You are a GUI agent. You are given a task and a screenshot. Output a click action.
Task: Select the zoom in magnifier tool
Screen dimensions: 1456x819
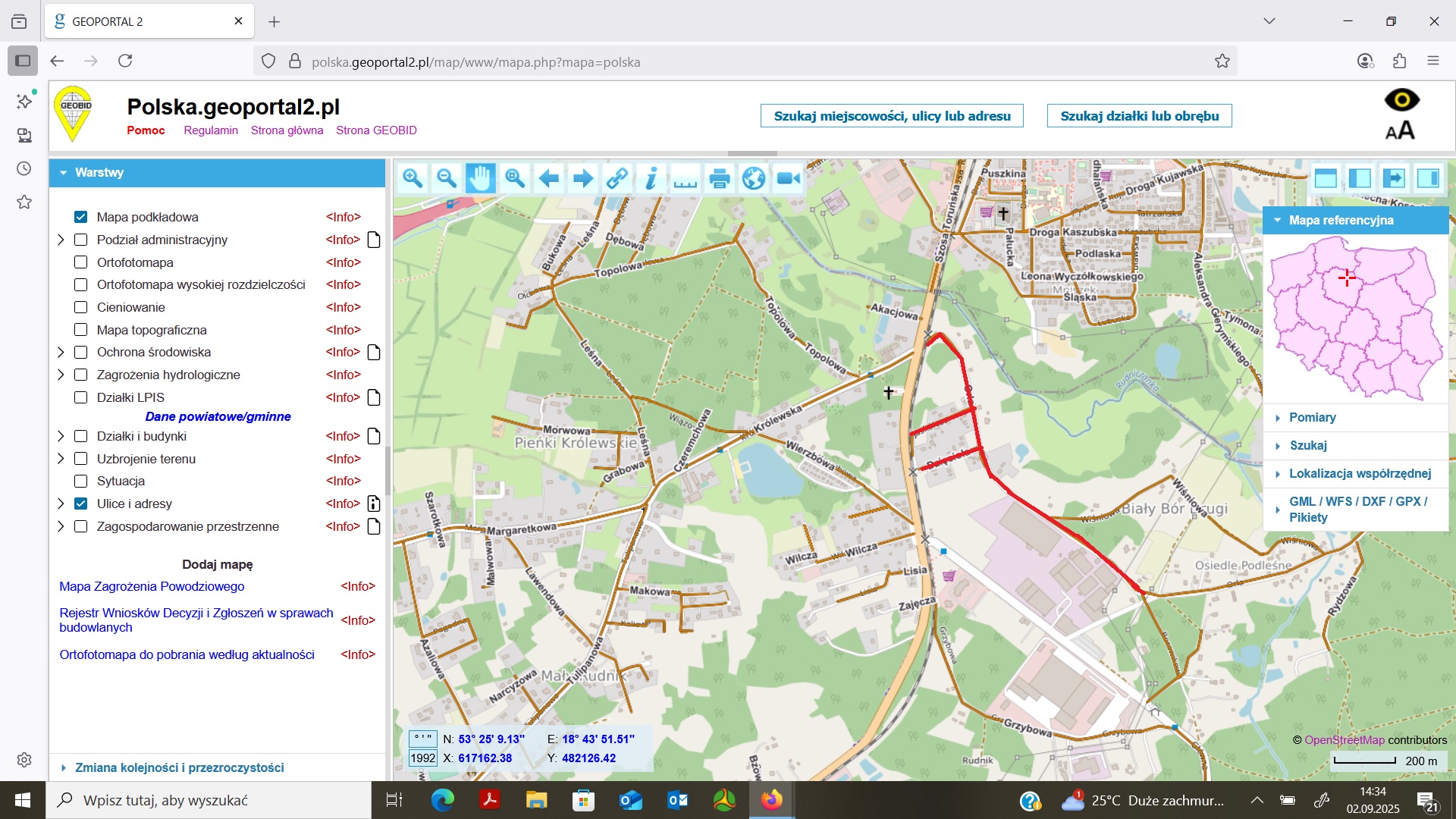413,178
